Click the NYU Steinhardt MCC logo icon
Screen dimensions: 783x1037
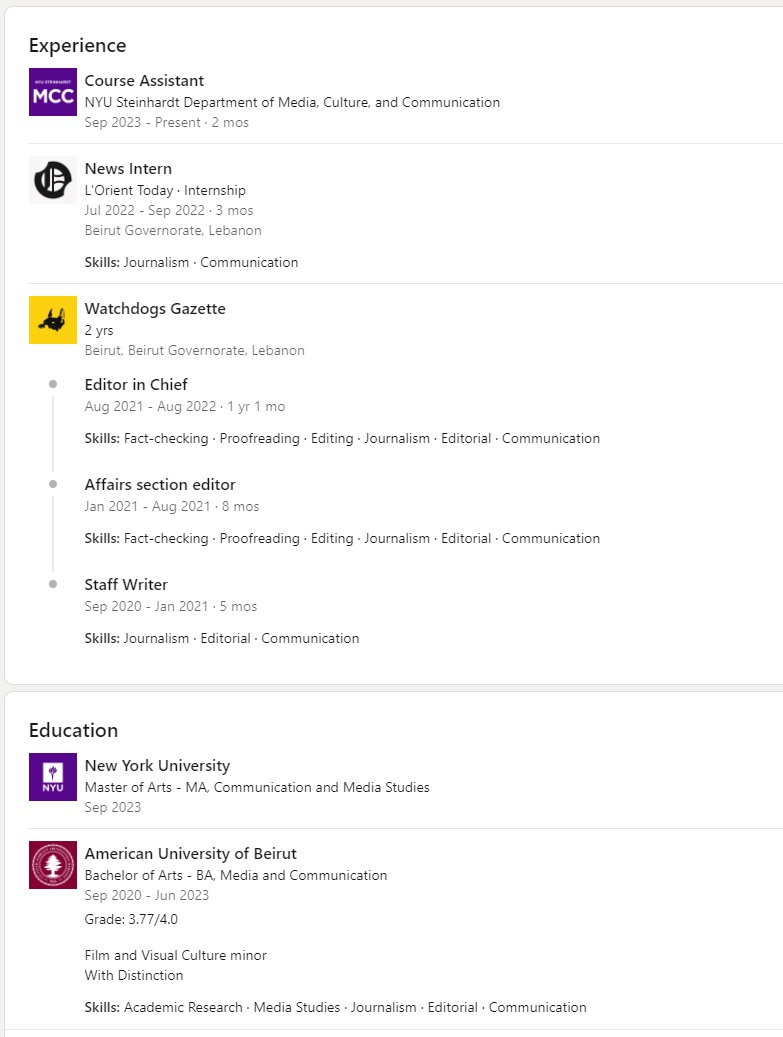(x=53, y=92)
